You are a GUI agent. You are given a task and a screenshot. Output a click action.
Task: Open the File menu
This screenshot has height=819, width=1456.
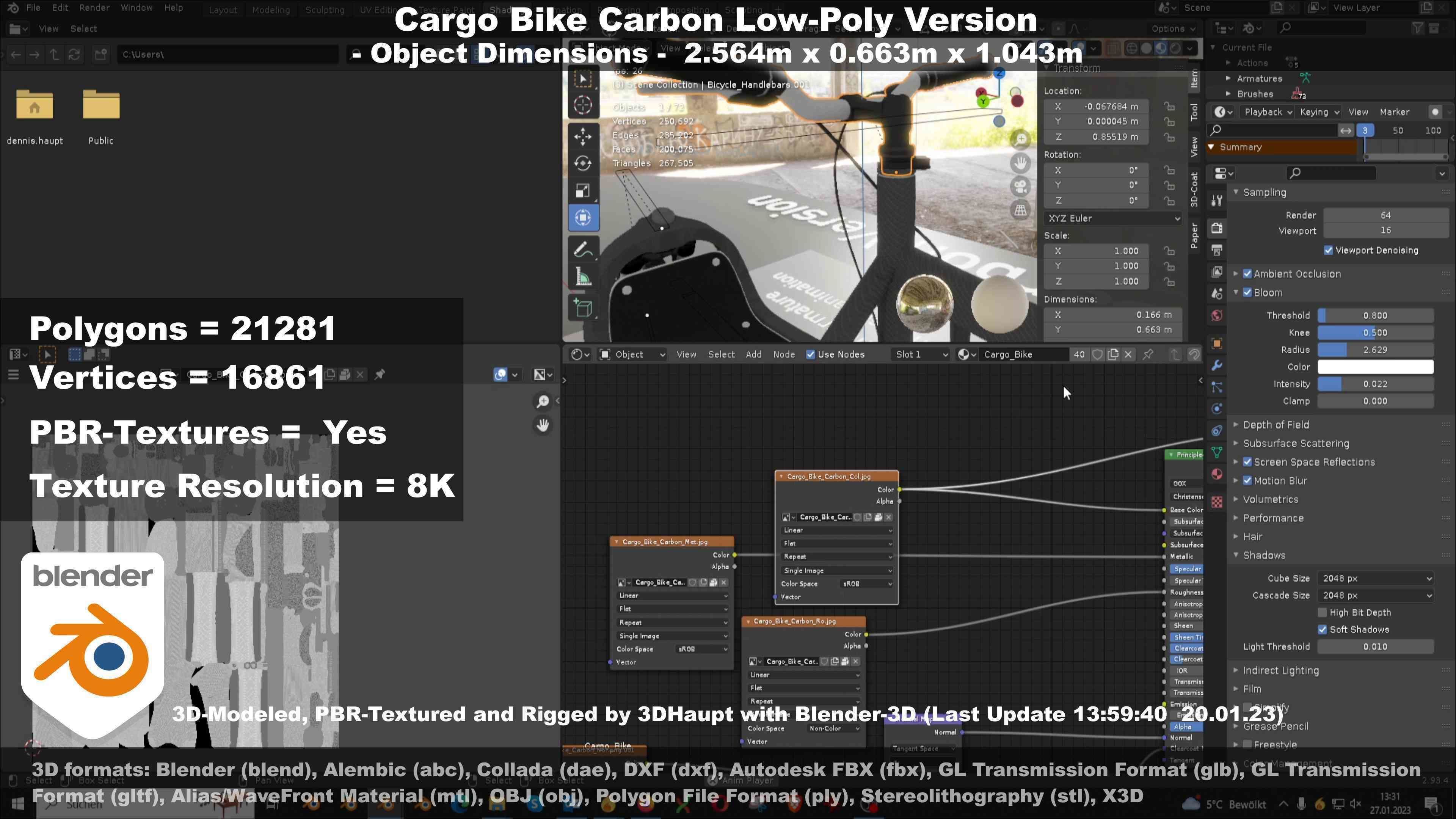[x=33, y=8]
